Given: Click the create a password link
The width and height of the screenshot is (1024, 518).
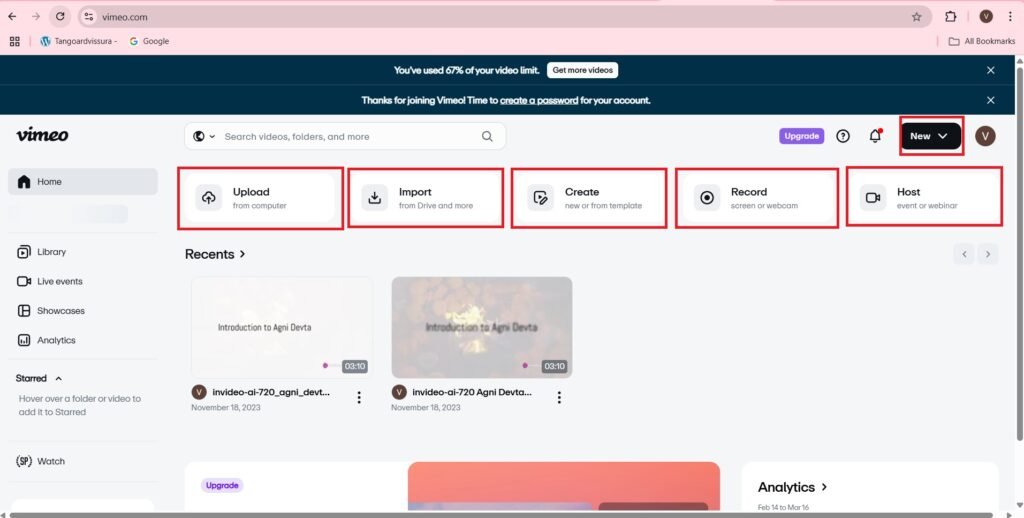Looking at the screenshot, I should click(x=539, y=101).
